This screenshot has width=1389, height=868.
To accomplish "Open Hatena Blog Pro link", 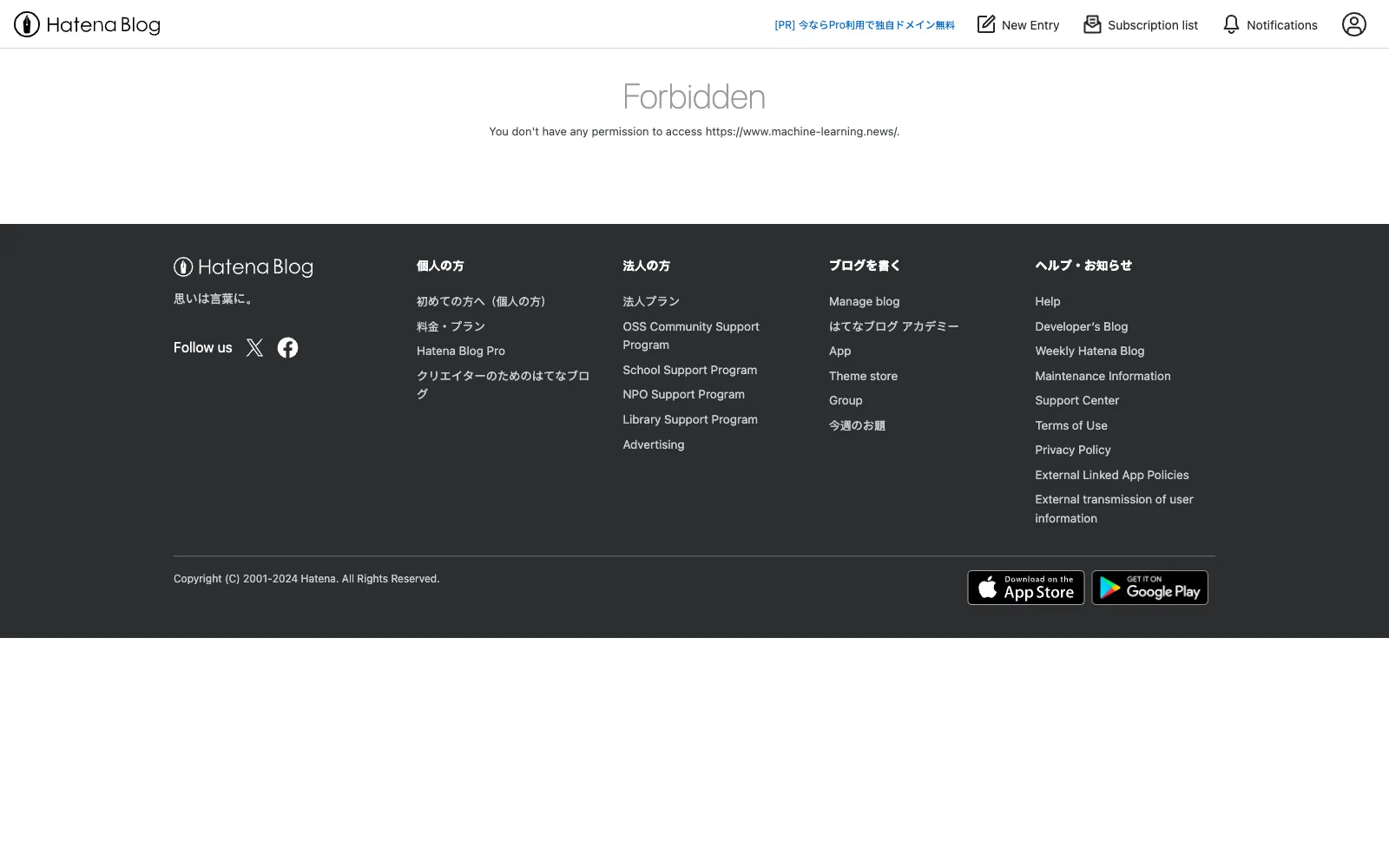I will (461, 351).
